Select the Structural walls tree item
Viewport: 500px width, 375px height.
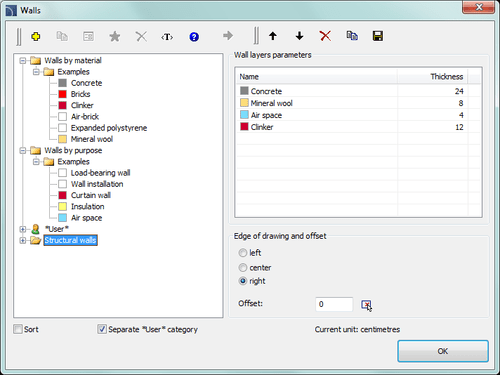click(x=70, y=240)
